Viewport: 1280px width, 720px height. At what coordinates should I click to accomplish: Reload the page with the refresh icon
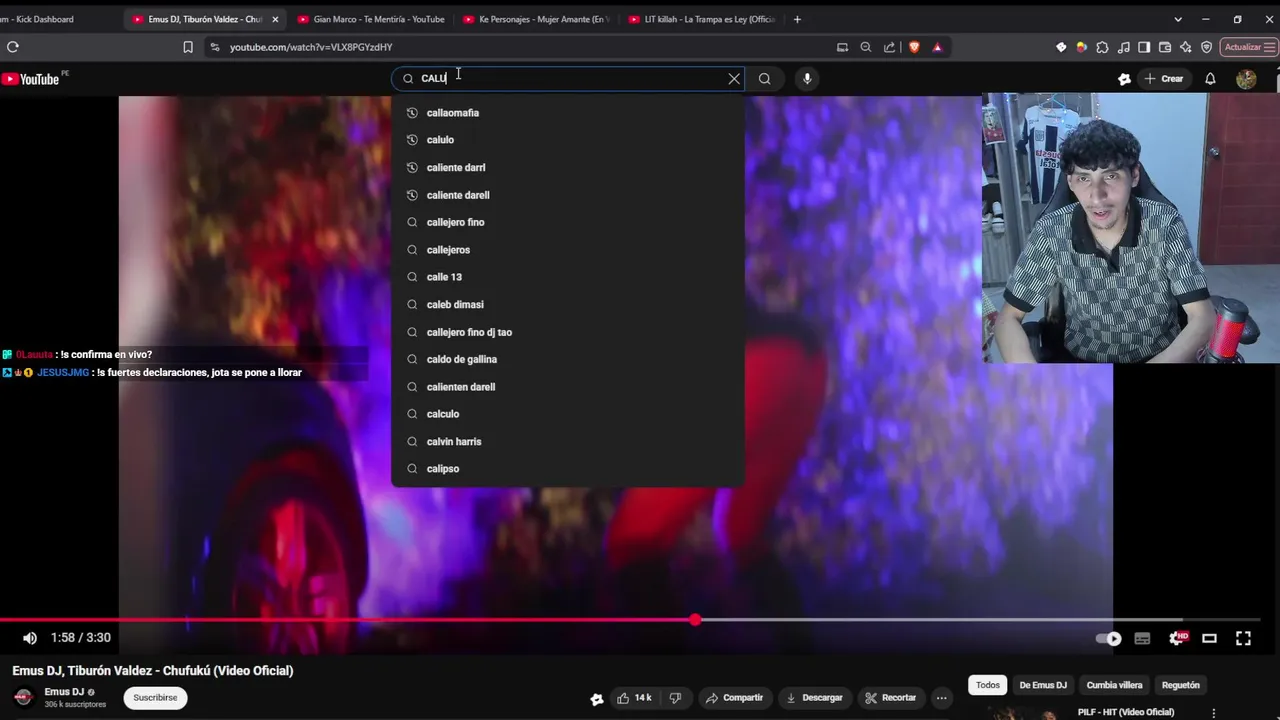click(12, 47)
